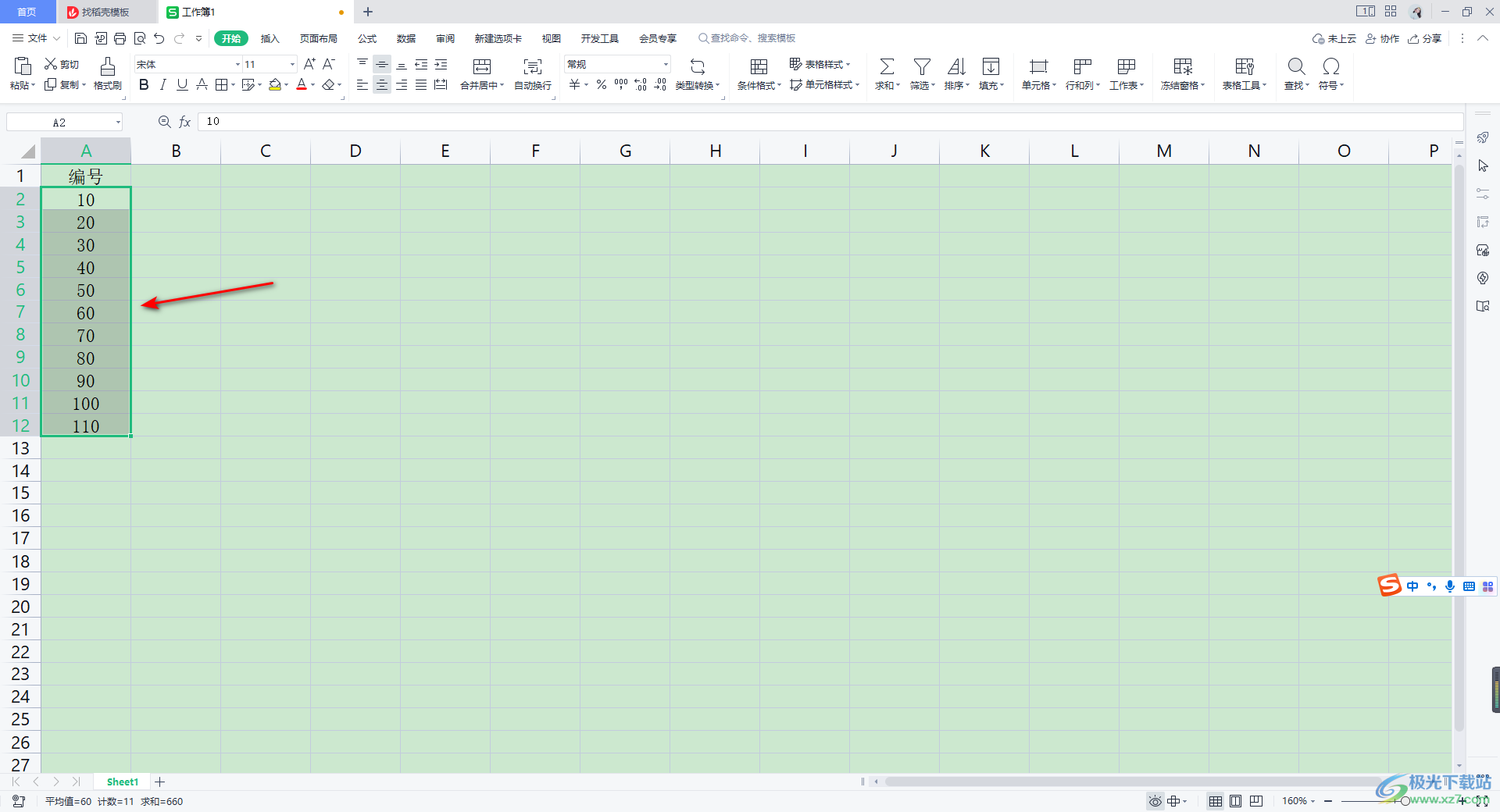This screenshot has width=1500, height=812.
Task: Toggle left horizontal alignment
Action: [362, 84]
